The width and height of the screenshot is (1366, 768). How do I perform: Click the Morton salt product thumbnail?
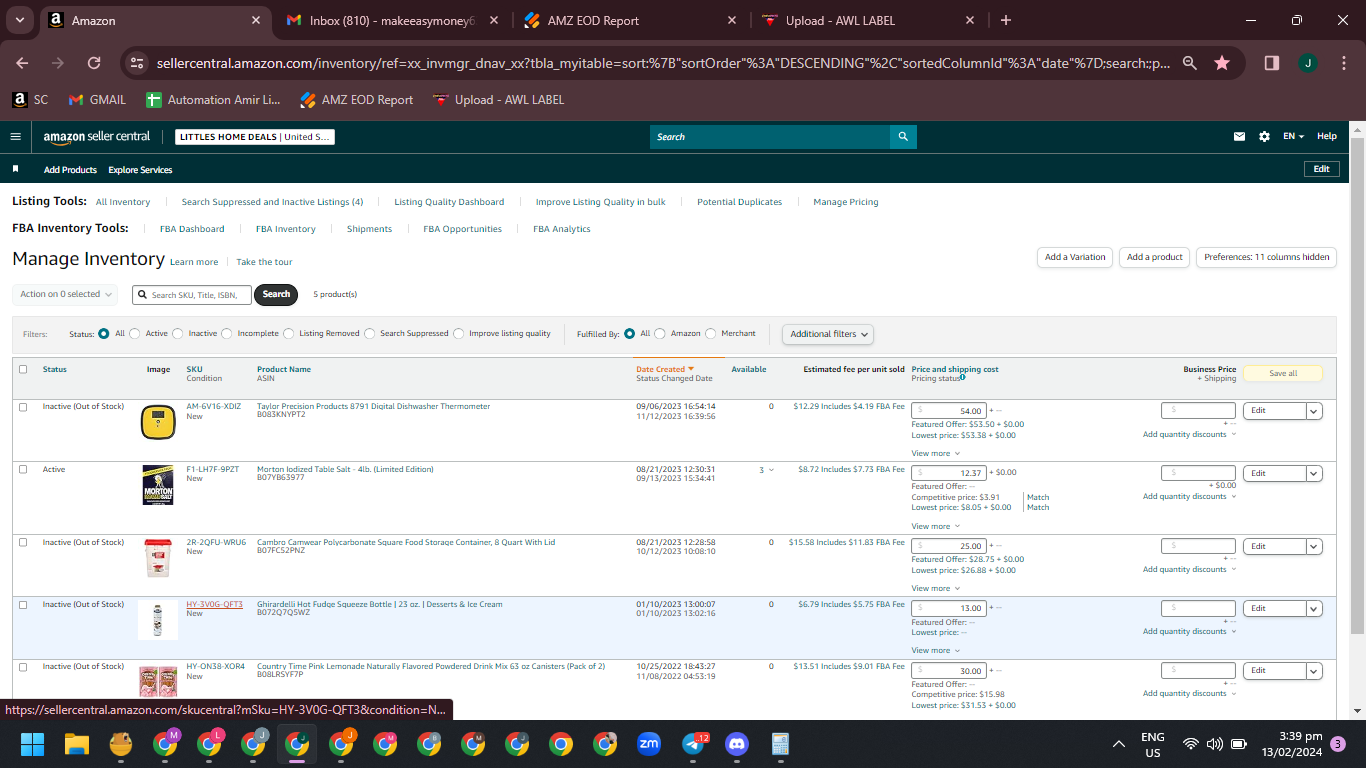(x=158, y=485)
